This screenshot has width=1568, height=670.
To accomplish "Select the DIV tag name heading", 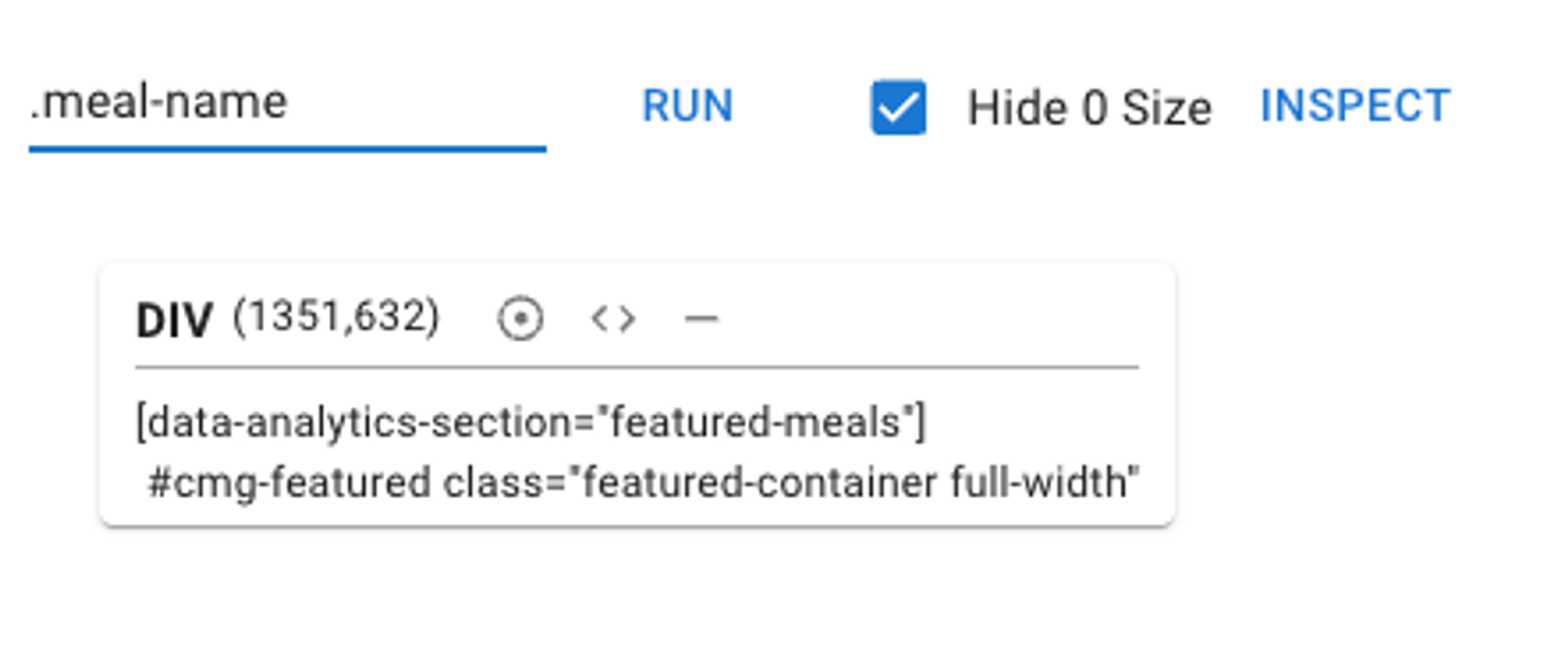I will 173,320.
